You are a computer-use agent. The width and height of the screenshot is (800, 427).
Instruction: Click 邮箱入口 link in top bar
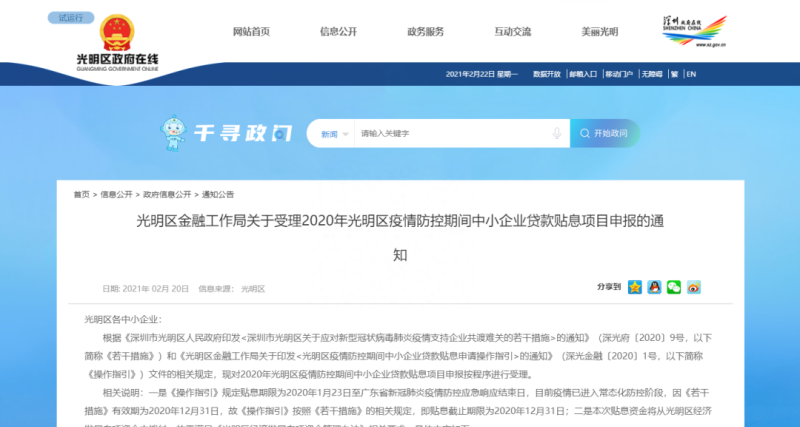pyautogui.click(x=583, y=74)
